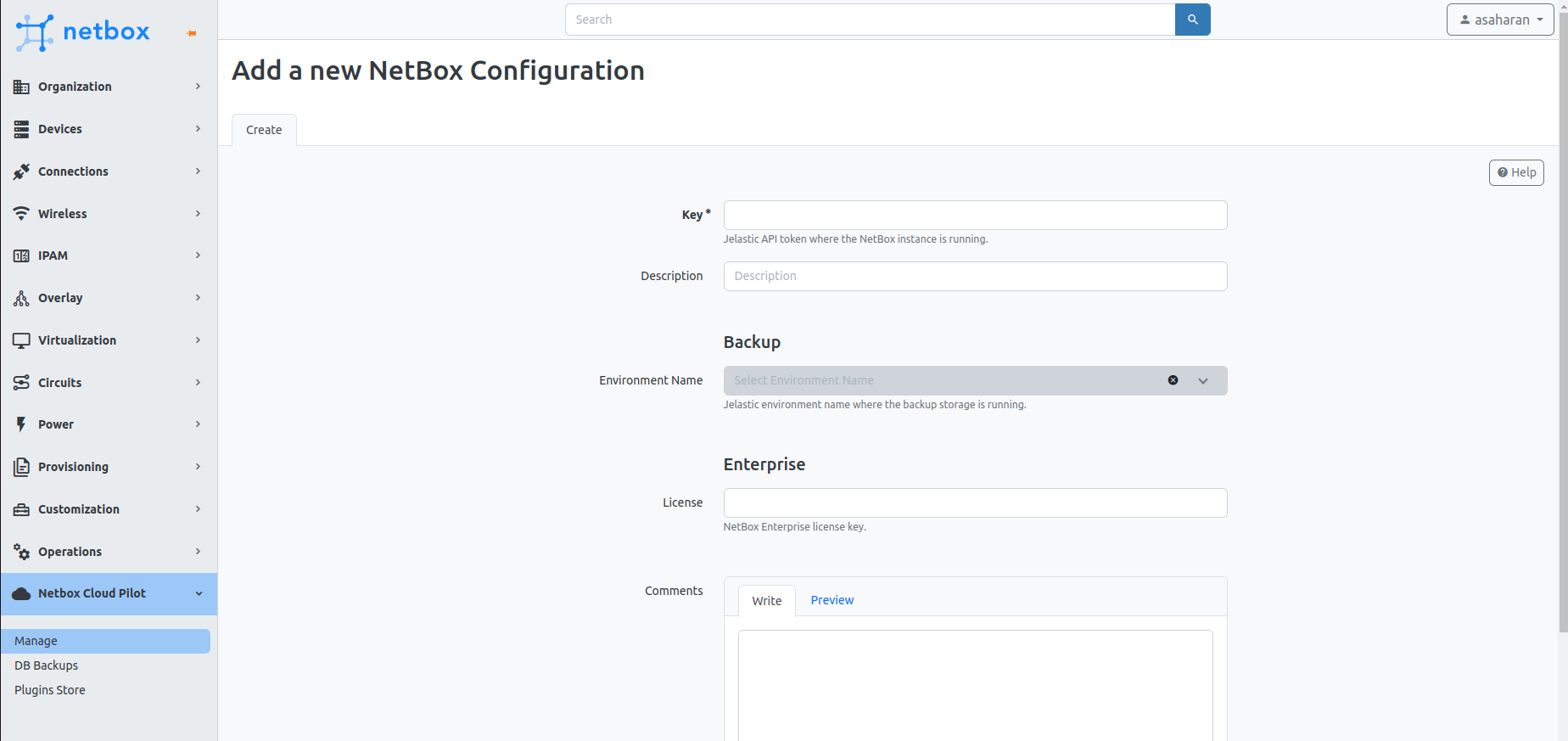Click the Devices server icon
1568x741 pixels.
point(21,129)
